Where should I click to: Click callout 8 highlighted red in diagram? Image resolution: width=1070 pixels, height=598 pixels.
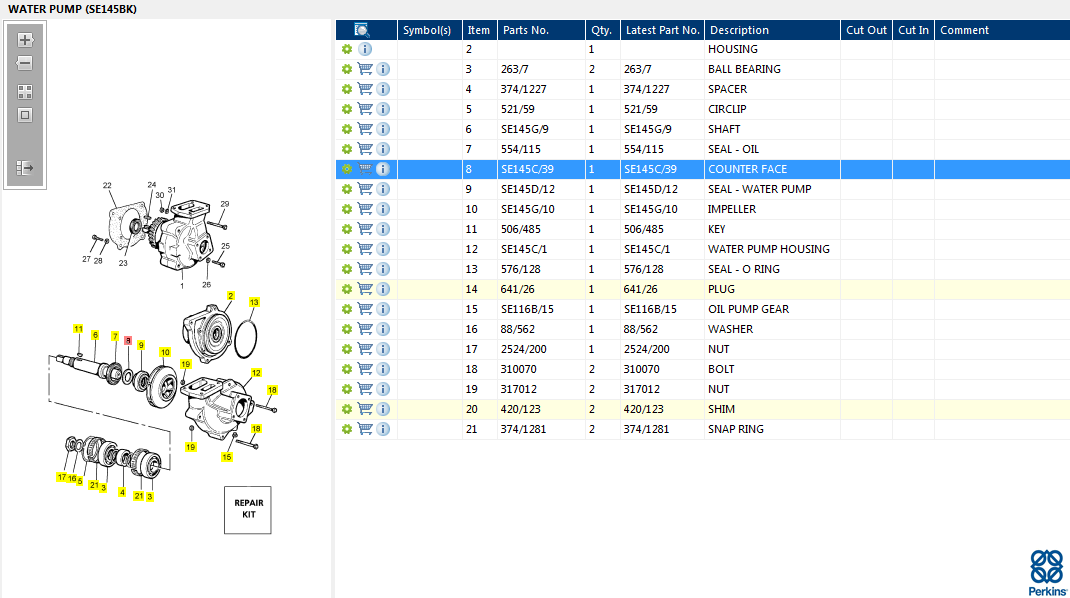[128, 341]
